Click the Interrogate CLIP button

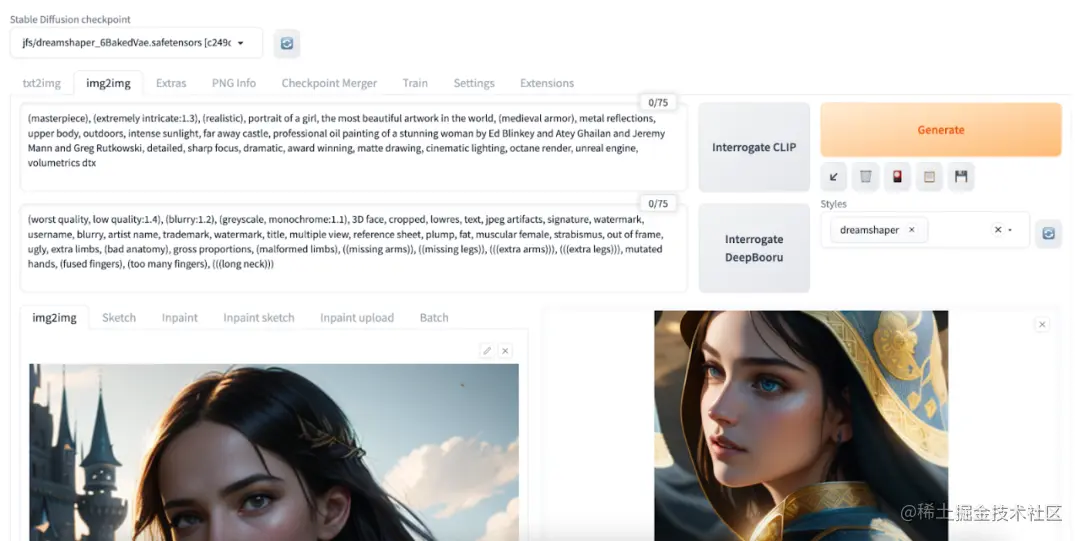[754, 147]
